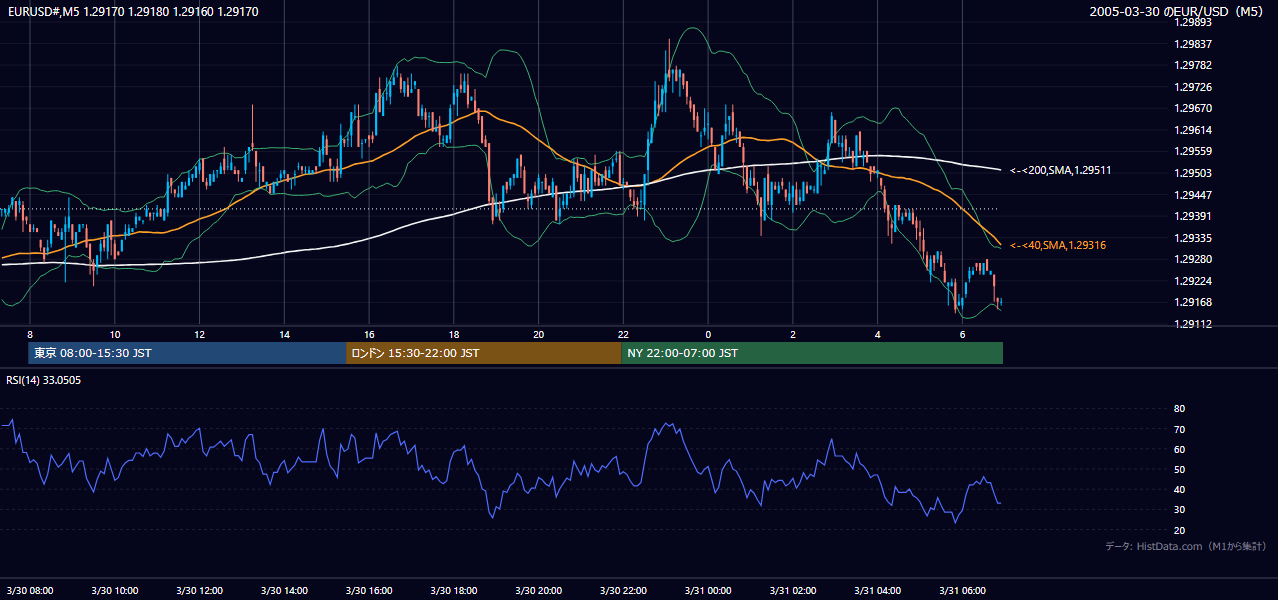
Task: Click RSI axis level 20
Action: [x=1179, y=530]
